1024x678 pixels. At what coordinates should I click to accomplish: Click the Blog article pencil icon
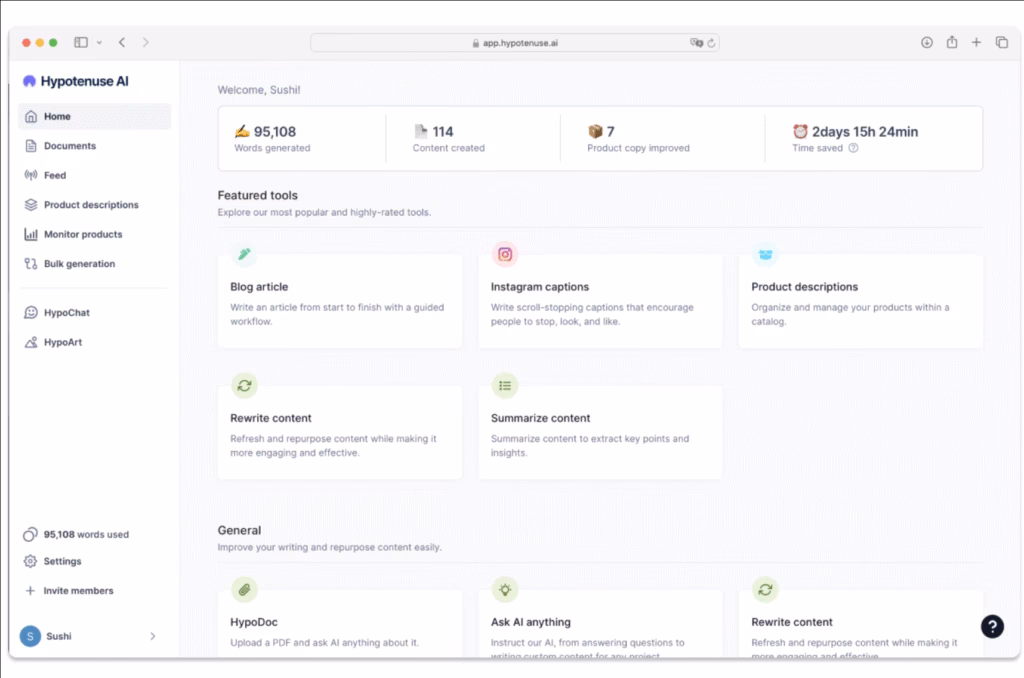[x=244, y=254]
